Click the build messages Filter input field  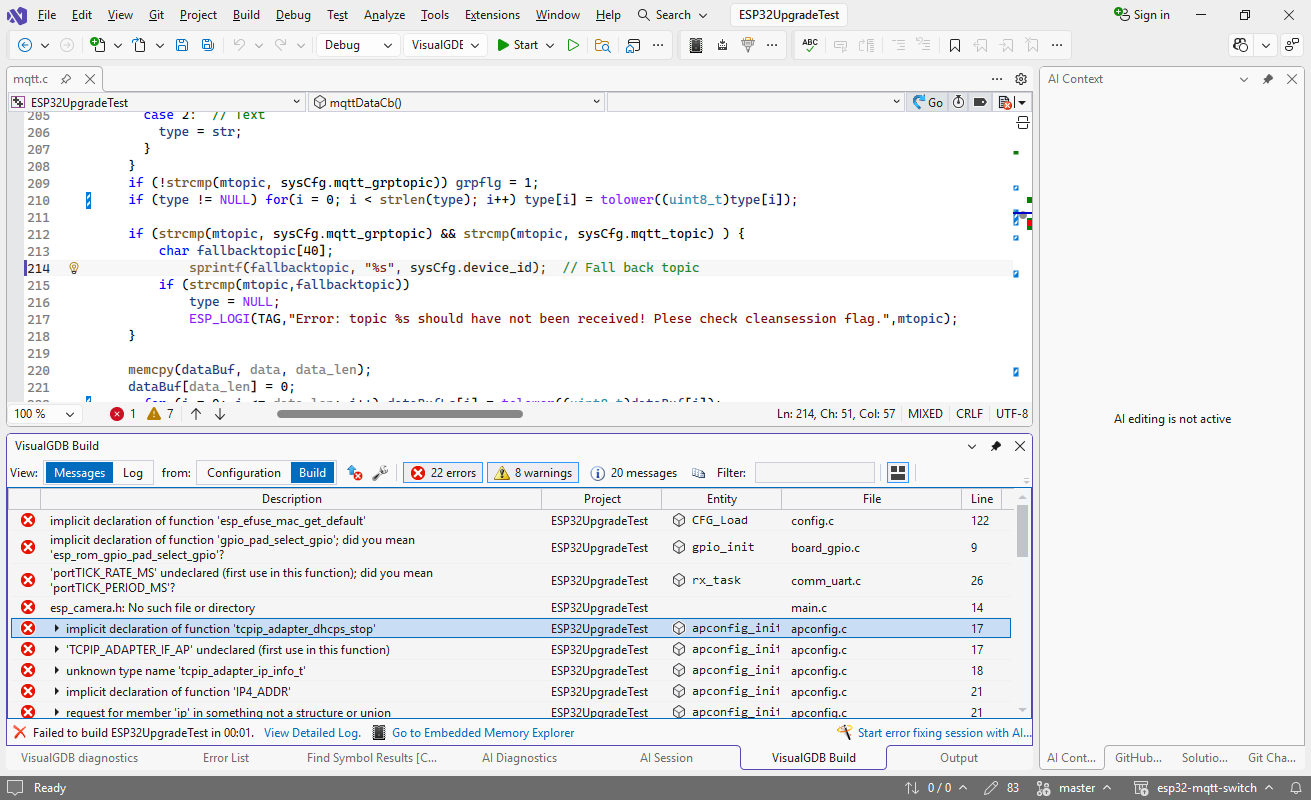(x=814, y=473)
